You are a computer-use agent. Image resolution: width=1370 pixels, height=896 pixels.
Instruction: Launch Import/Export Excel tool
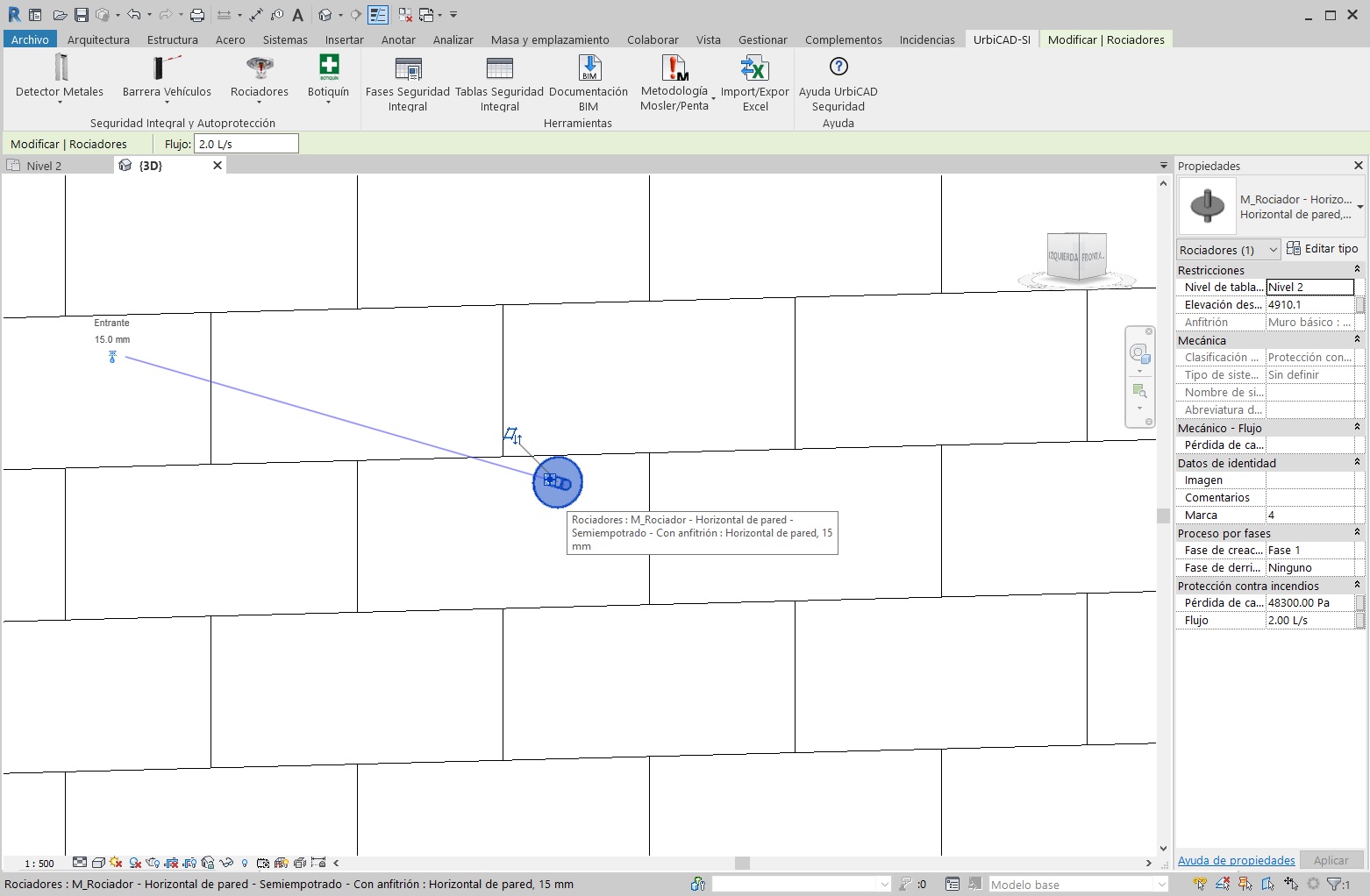pyautogui.click(x=754, y=68)
